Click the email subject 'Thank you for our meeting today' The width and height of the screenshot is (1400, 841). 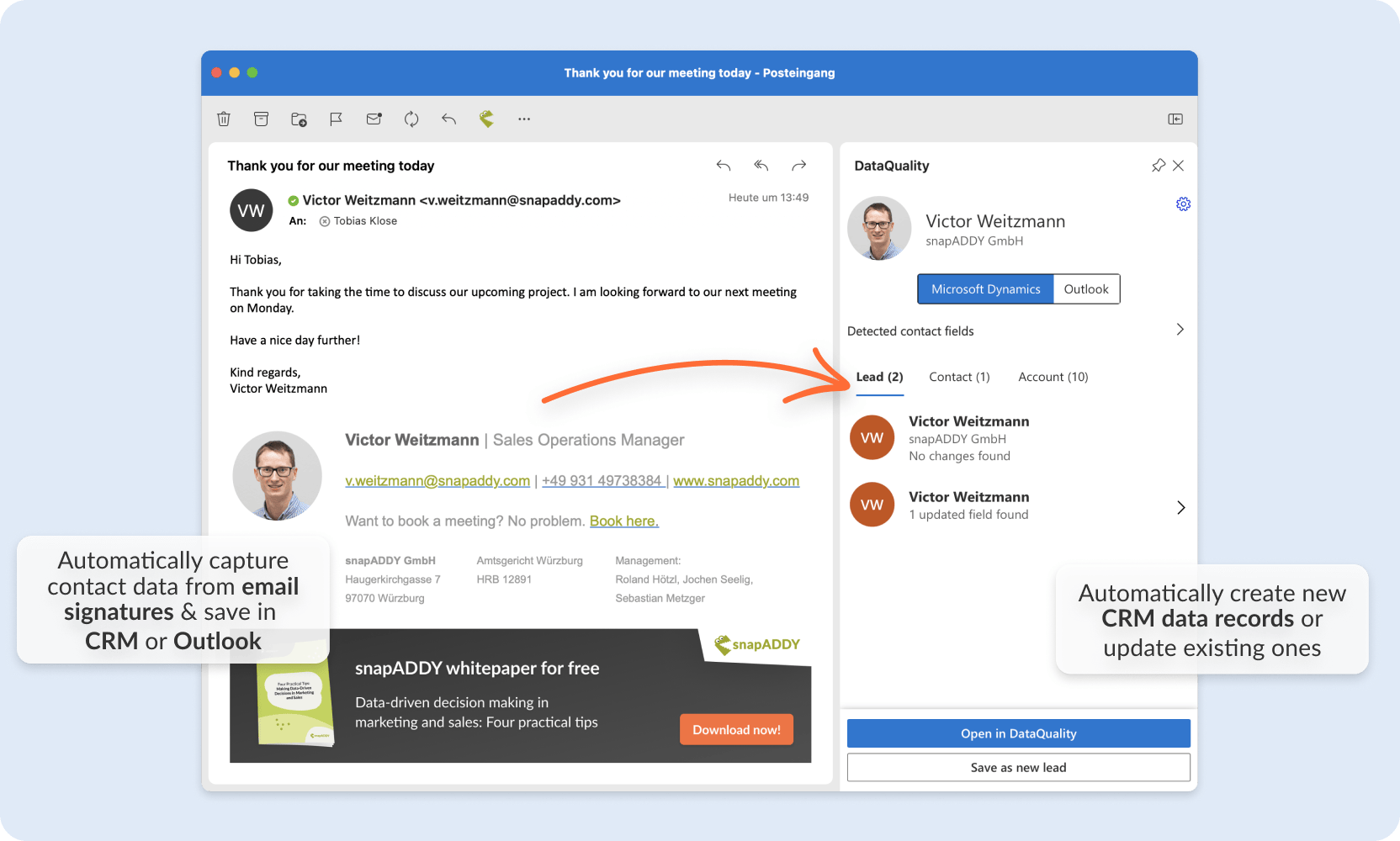click(x=331, y=166)
